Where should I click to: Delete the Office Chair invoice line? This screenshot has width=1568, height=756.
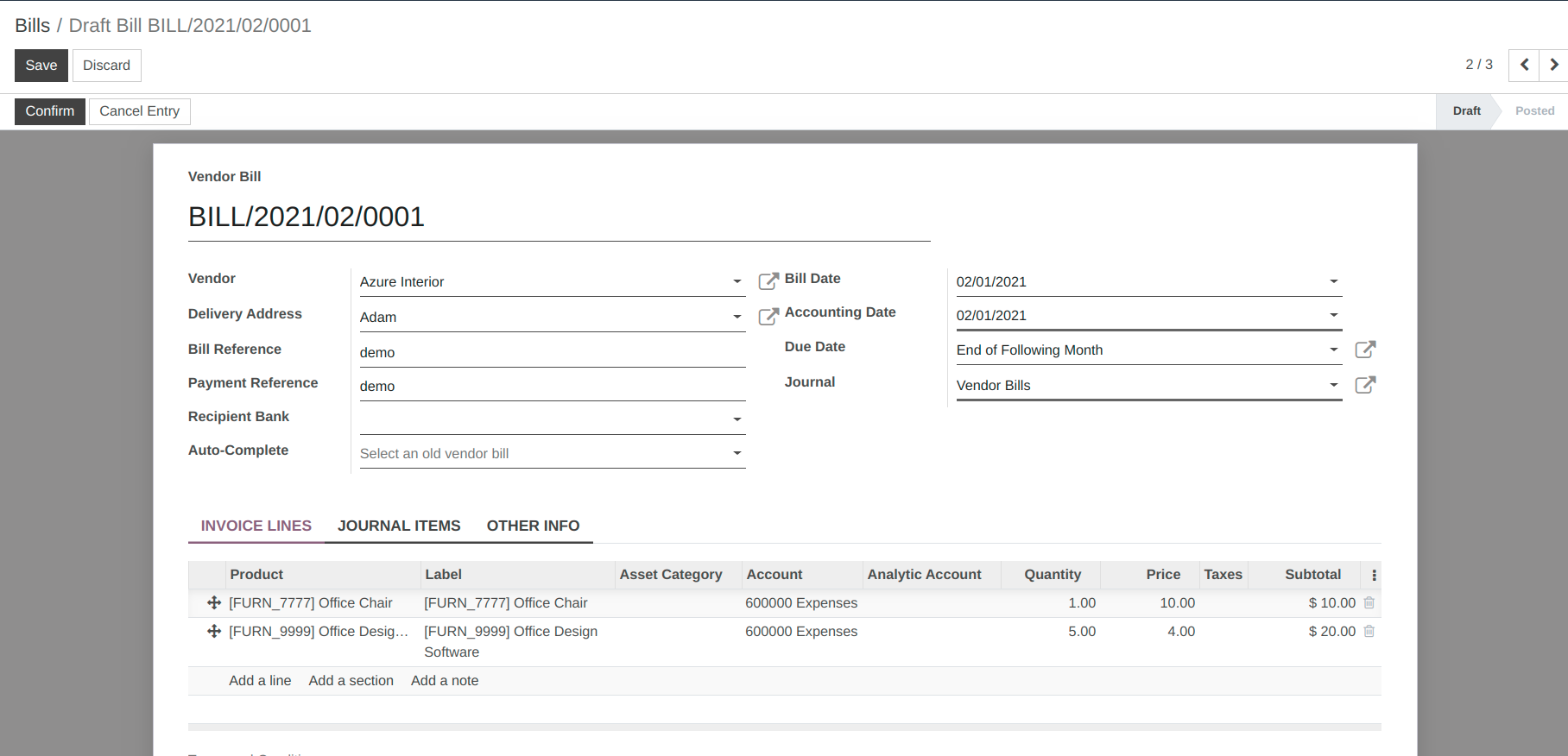pos(1369,603)
